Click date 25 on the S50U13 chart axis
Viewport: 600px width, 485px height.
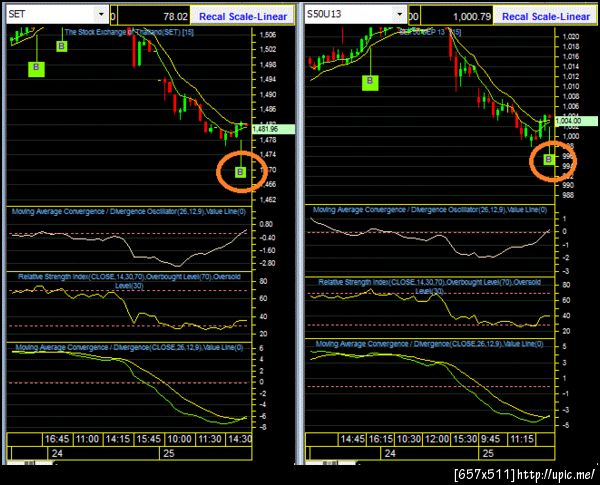pyautogui.click(x=488, y=454)
